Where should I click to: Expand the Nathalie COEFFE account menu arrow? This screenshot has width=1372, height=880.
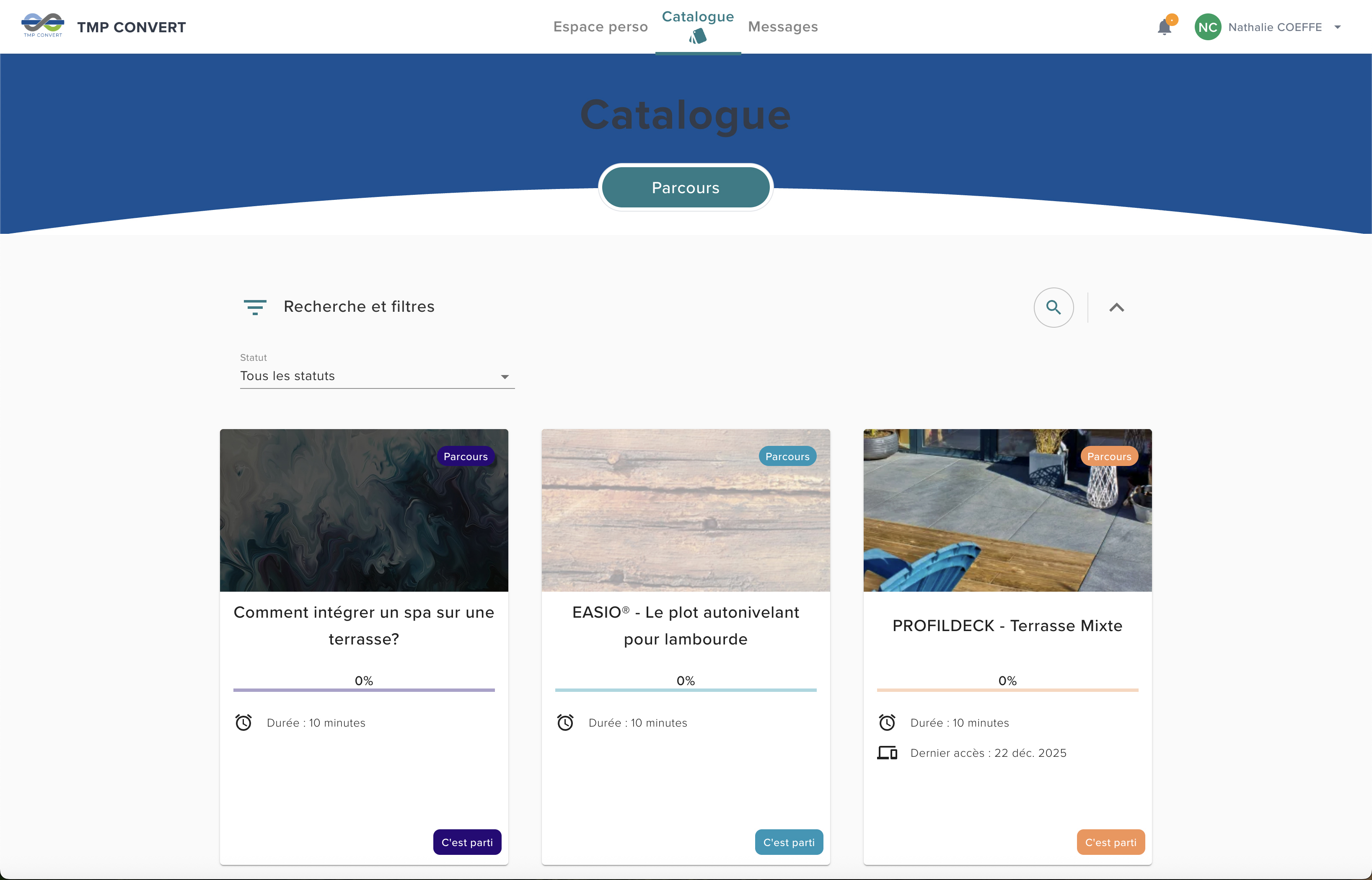[x=1337, y=27]
